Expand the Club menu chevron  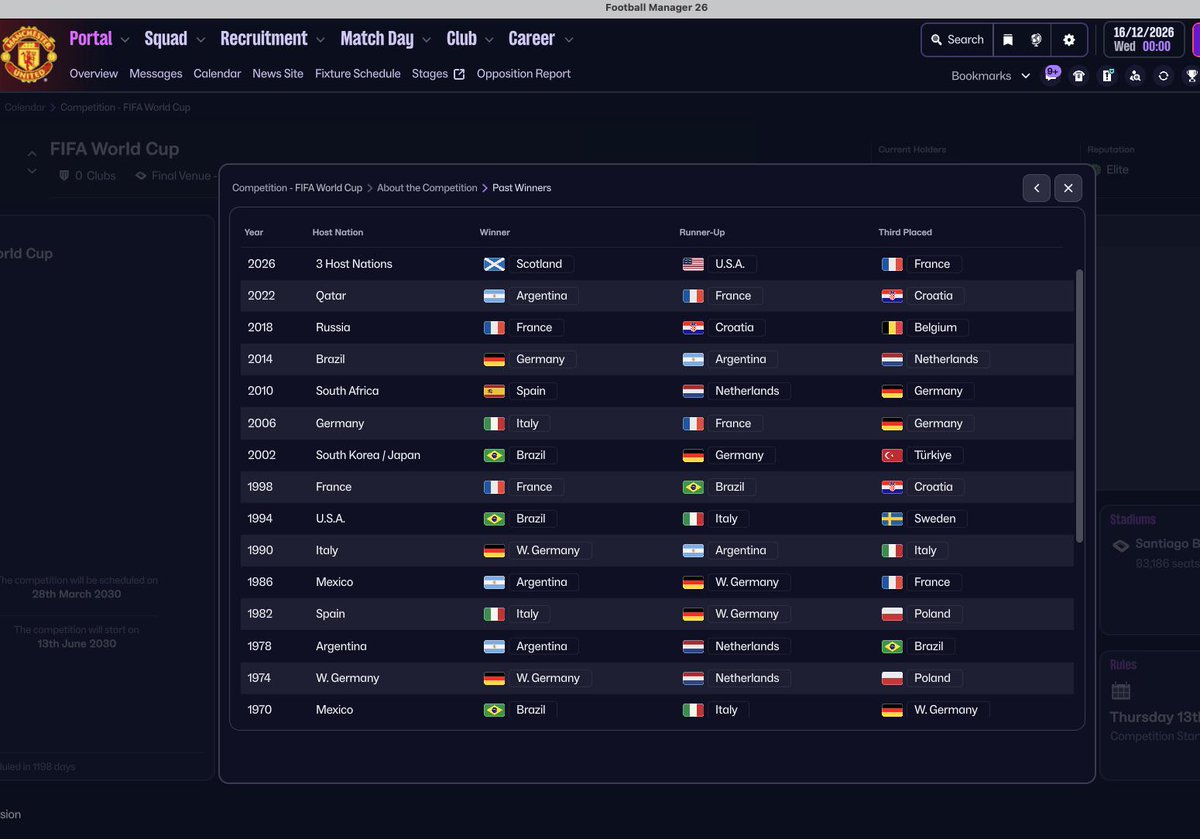[x=489, y=40]
